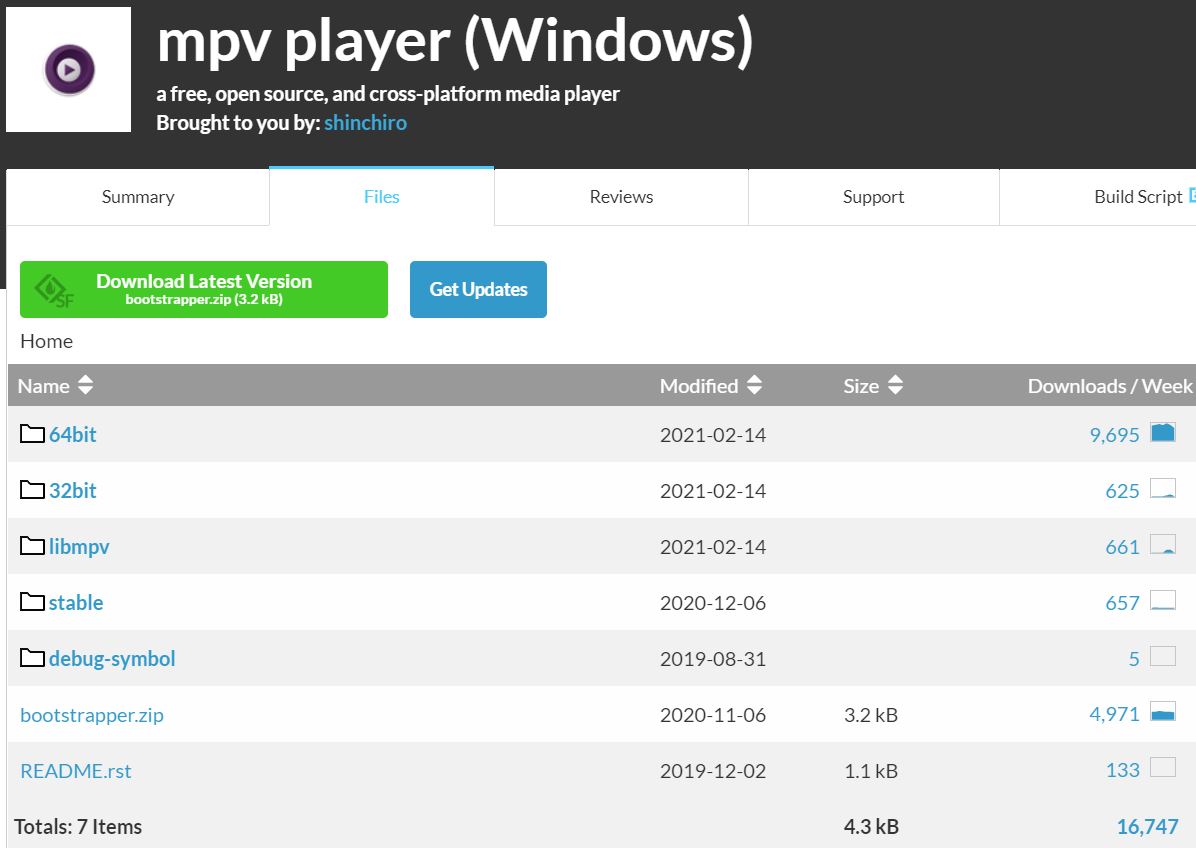Sort files by Modified arrows
The width and height of the screenshot is (1196, 848).
coord(754,385)
